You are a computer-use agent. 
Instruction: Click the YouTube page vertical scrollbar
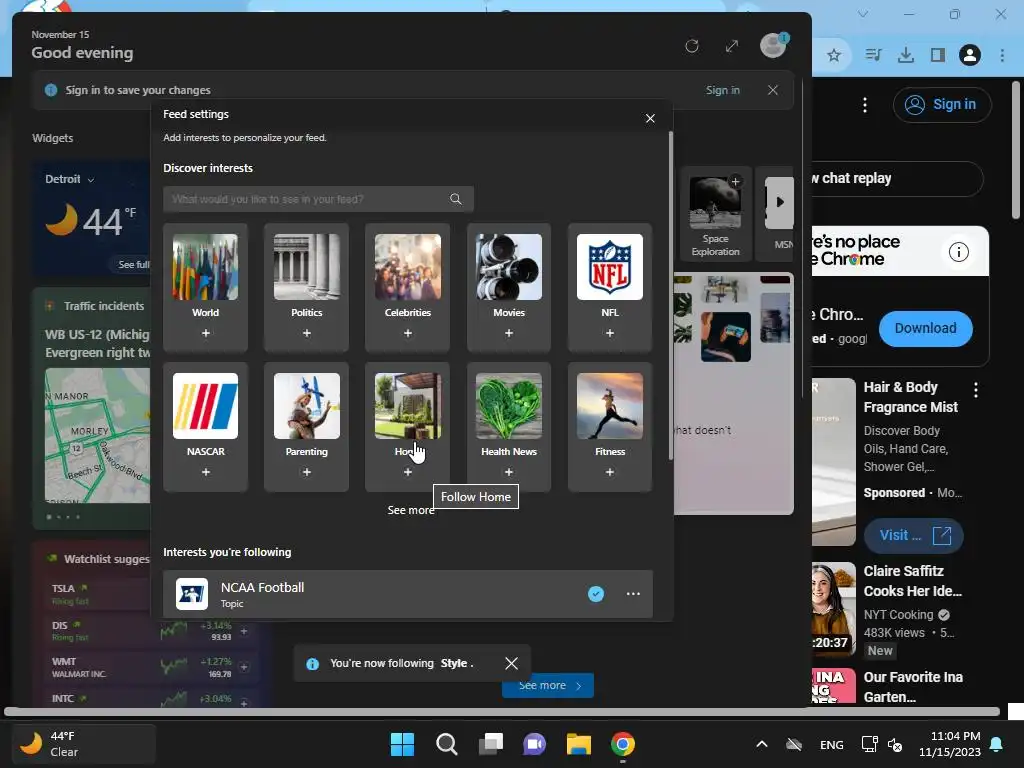pos(1015,150)
